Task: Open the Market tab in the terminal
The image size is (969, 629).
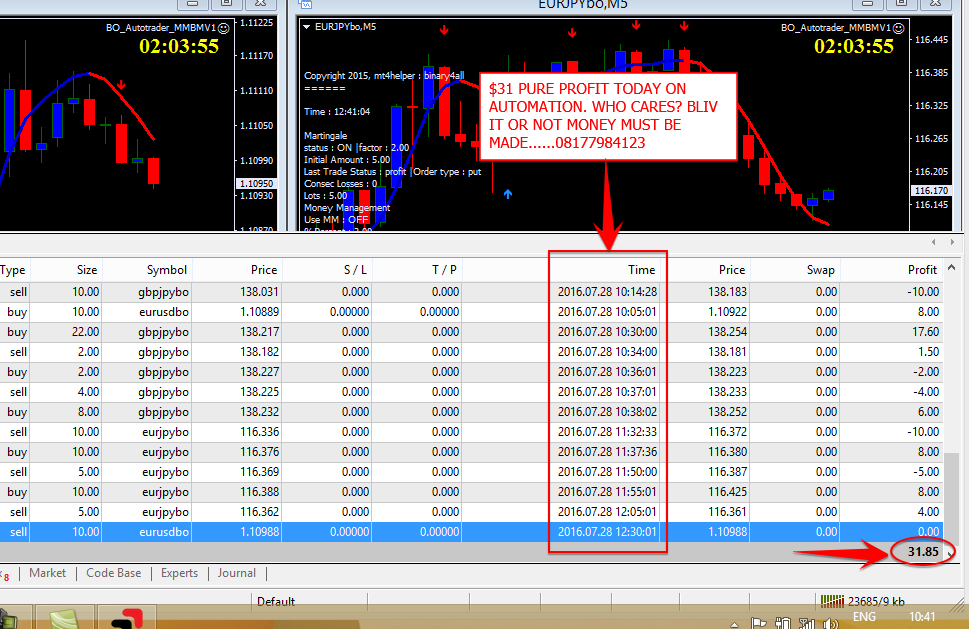Action: 47,573
